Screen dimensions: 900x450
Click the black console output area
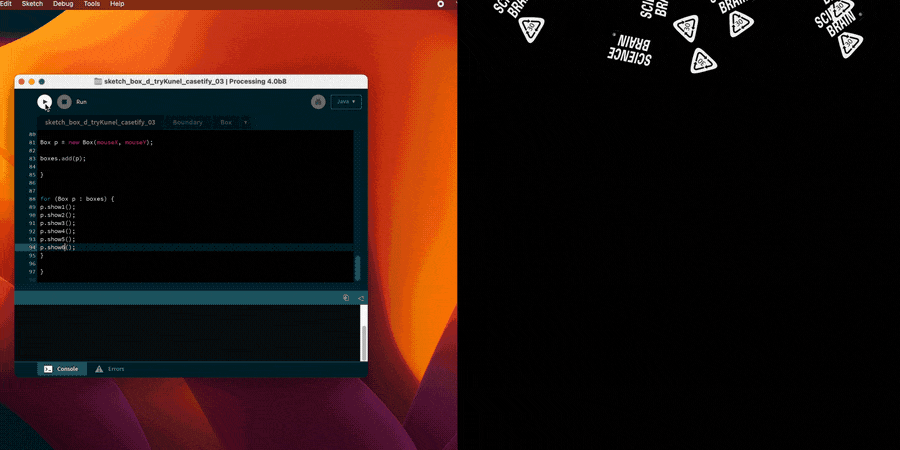(x=187, y=333)
